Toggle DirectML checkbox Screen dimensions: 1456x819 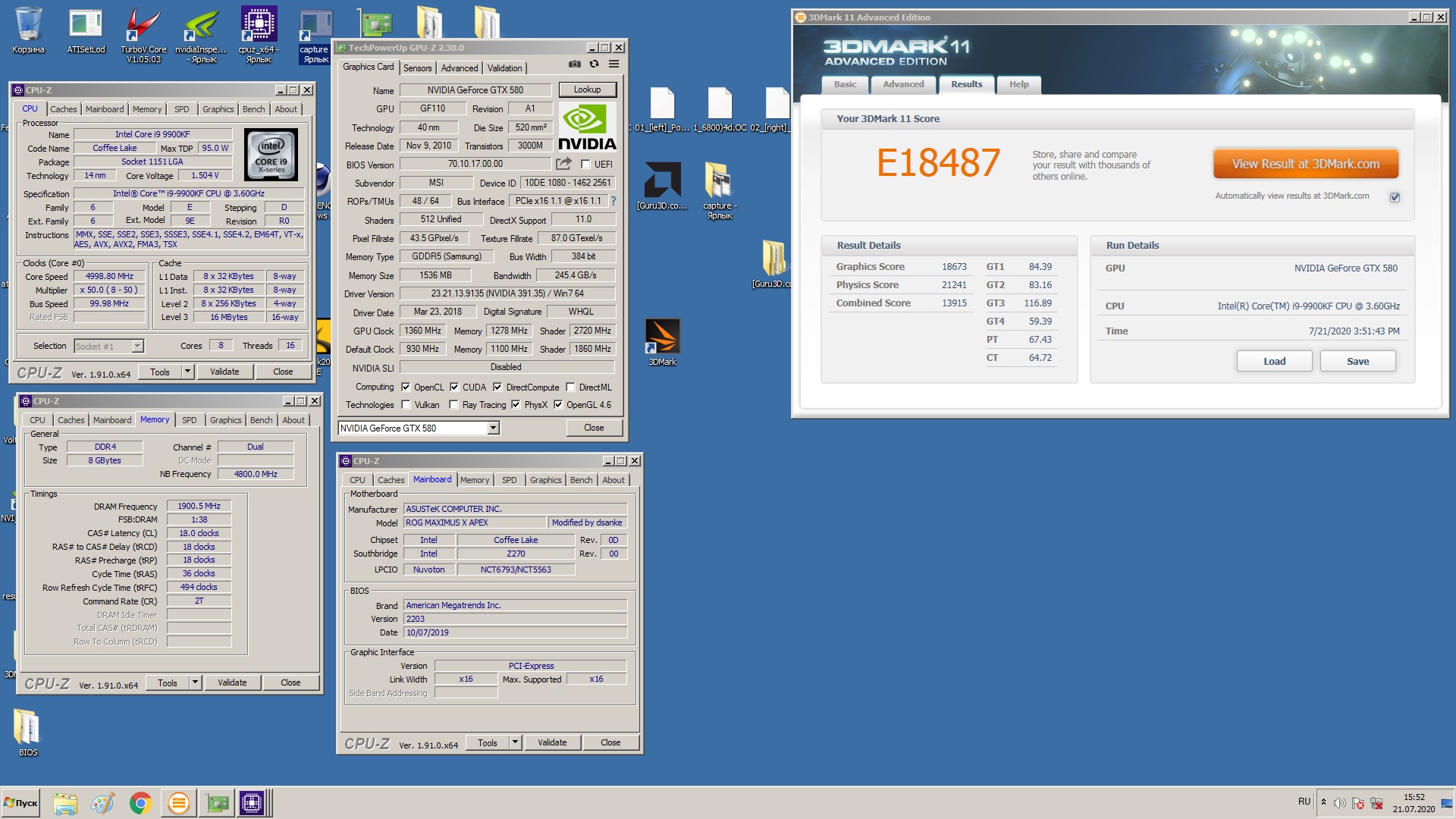click(x=570, y=387)
